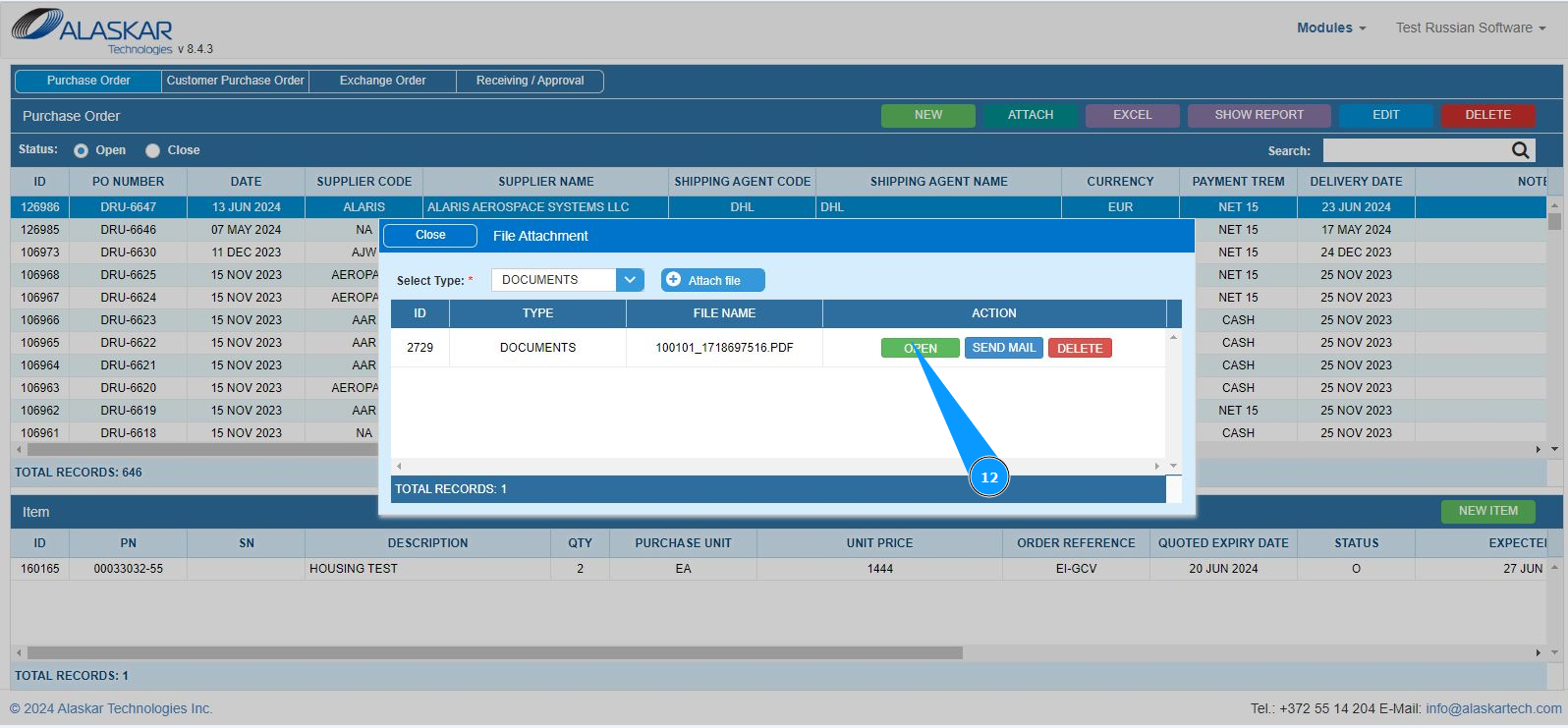Expand the Modules dropdown menu
The width and height of the screenshot is (1568, 728).
1331,28
